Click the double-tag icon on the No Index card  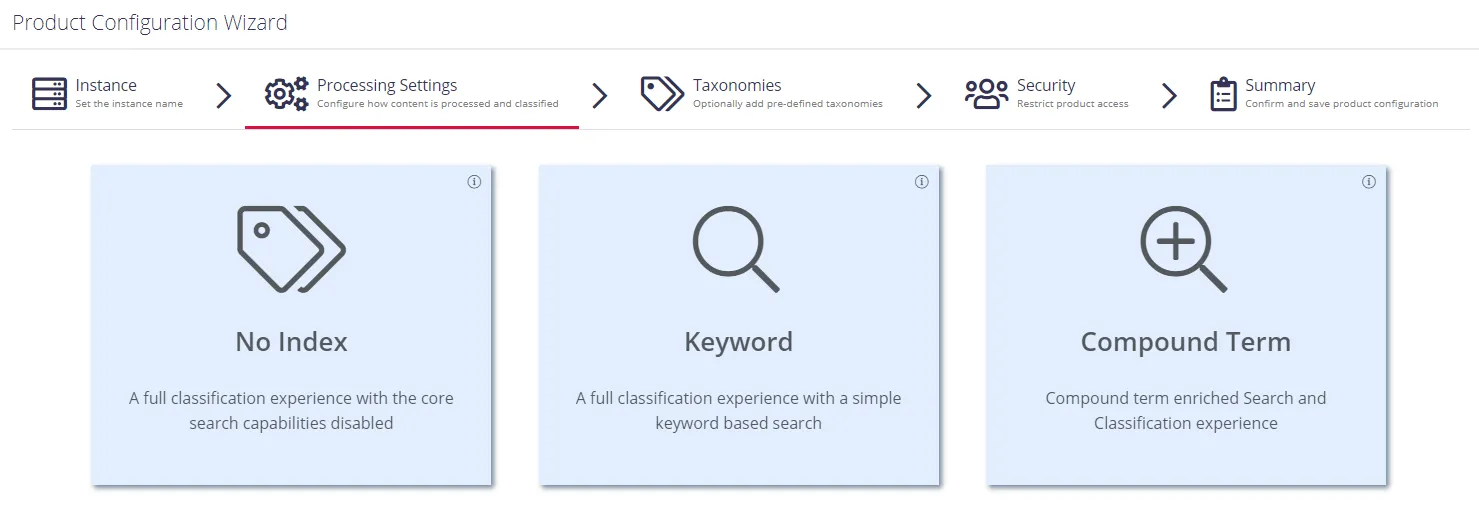291,249
